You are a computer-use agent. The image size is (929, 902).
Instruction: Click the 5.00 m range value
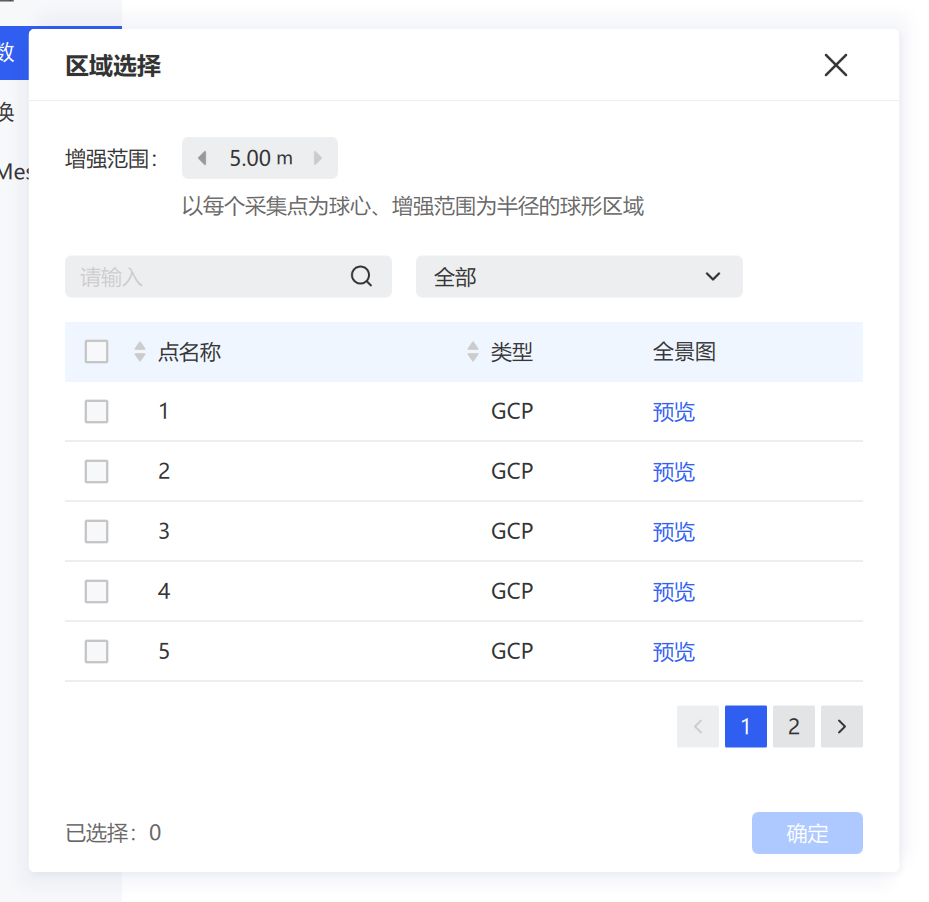pyautogui.click(x=261, y=158)
